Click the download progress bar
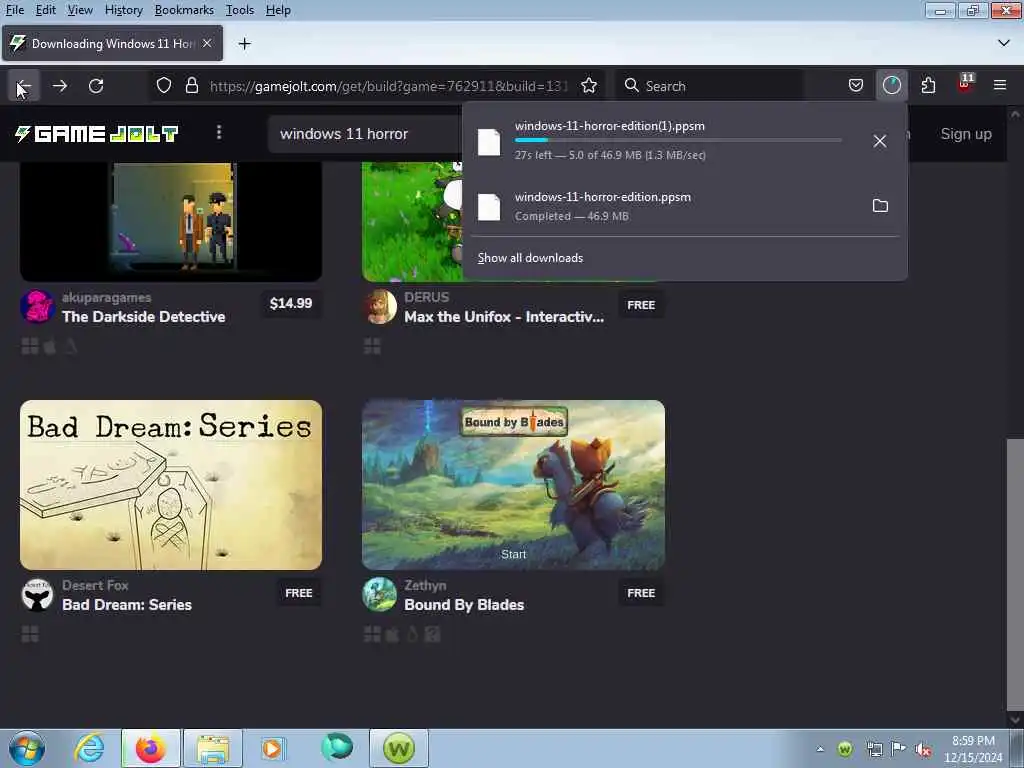The height and width of the screenshot is (768, 1024). click(x=678, y=140)
